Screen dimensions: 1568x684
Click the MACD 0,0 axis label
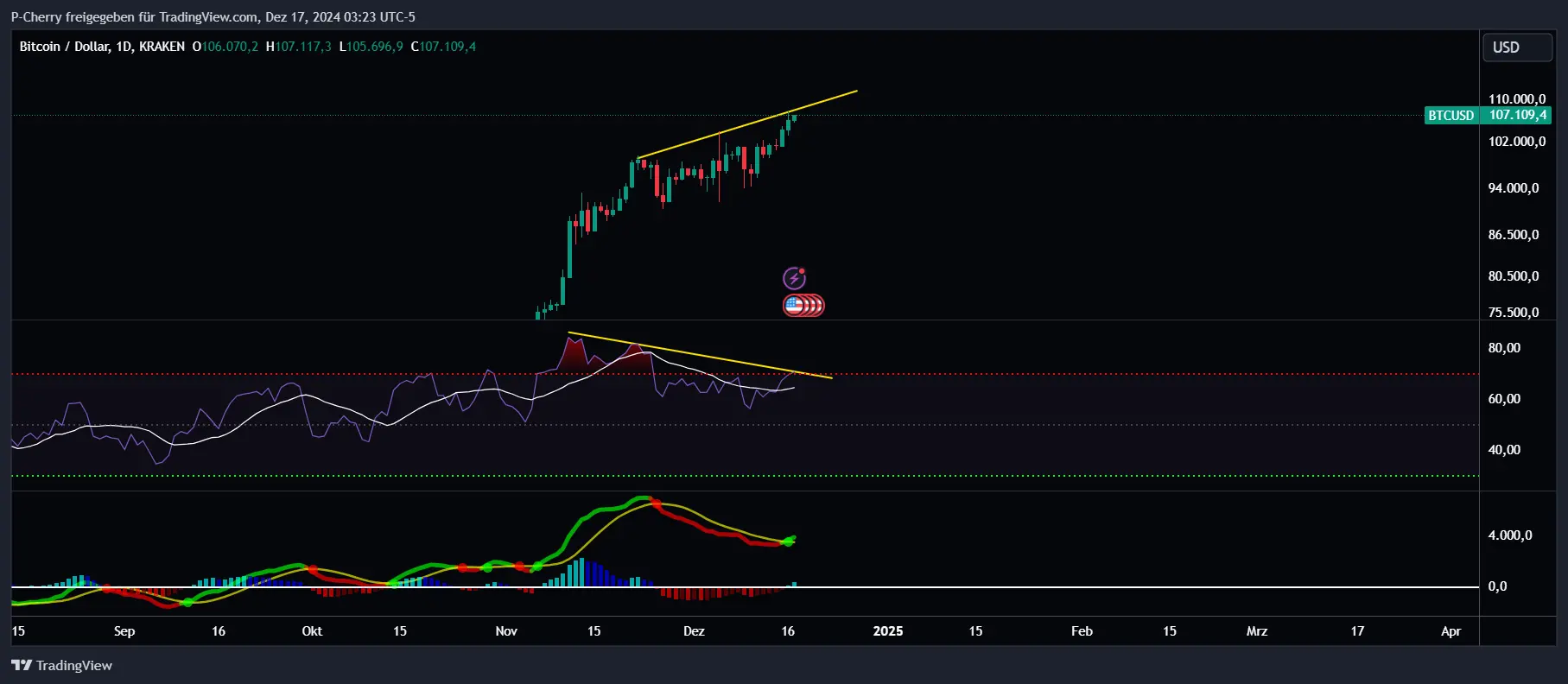[1497, 586]
